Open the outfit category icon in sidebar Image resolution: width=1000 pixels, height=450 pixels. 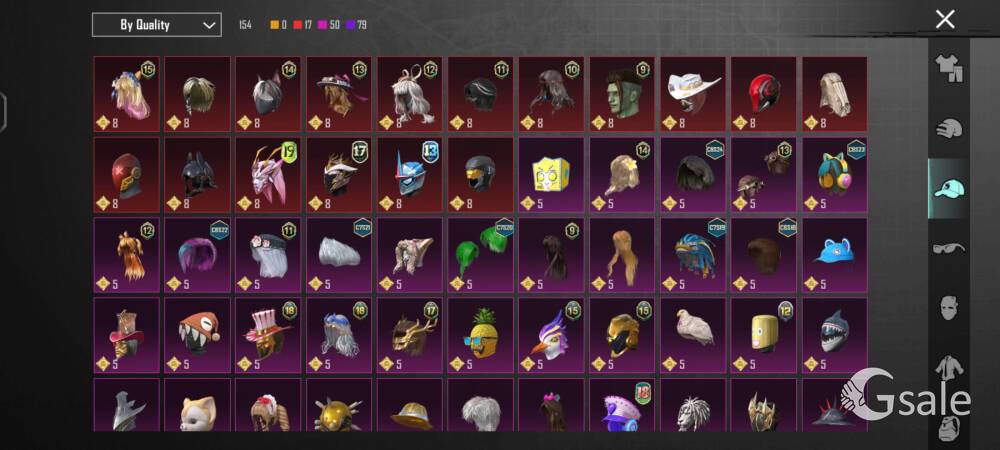[949, 69]
